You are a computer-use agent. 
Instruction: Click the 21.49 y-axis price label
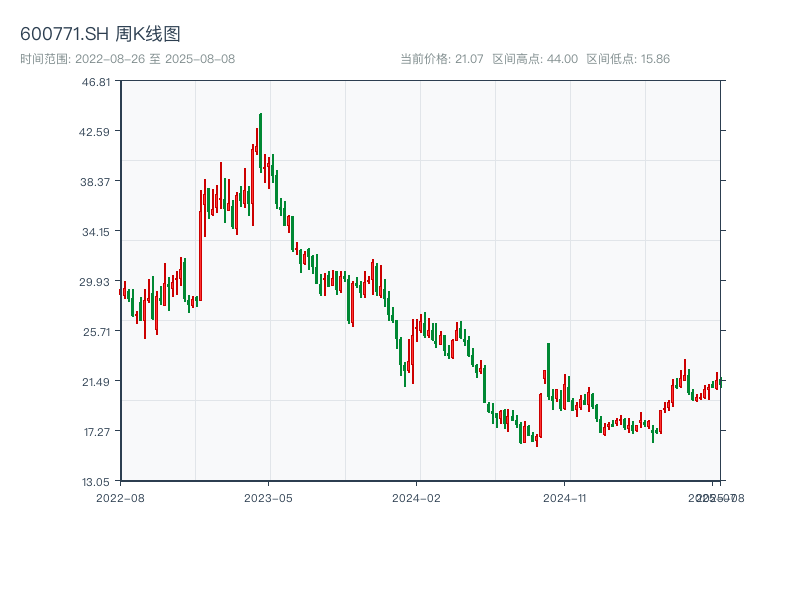[x=95, y=381]
